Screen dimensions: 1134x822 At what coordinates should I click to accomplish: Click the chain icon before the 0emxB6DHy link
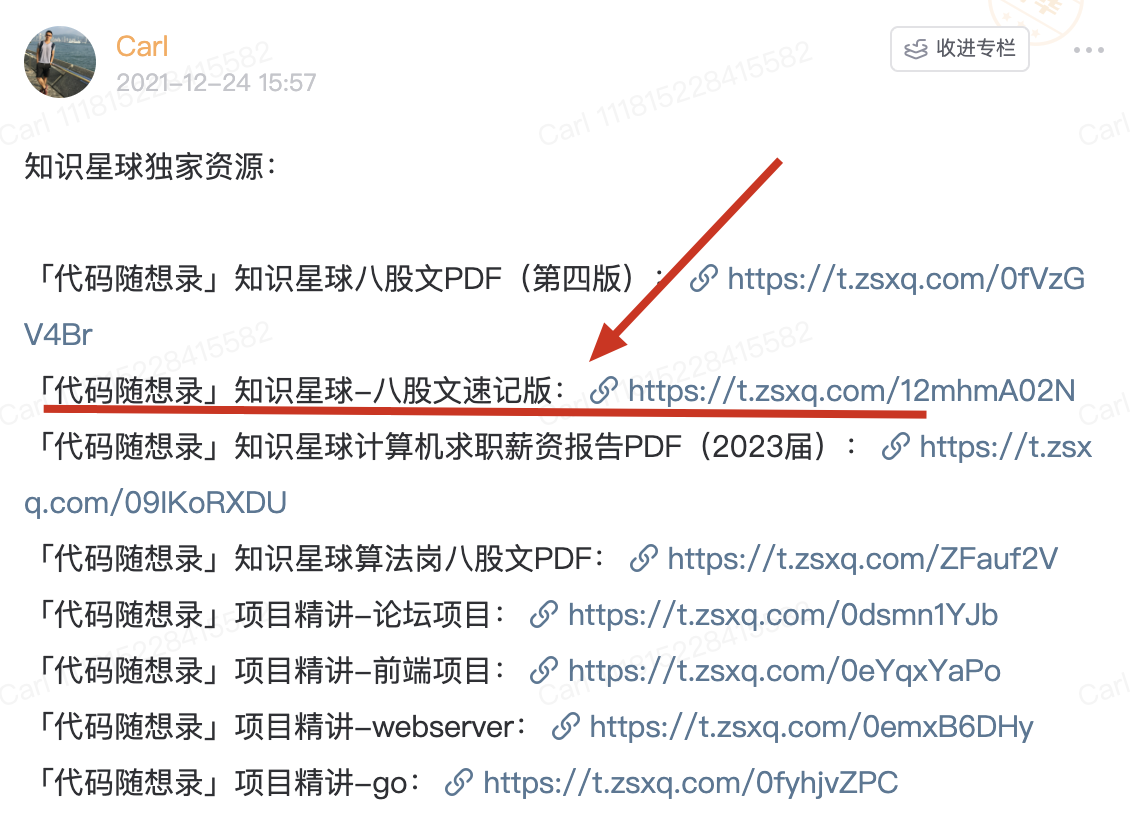tap(566, 727)
